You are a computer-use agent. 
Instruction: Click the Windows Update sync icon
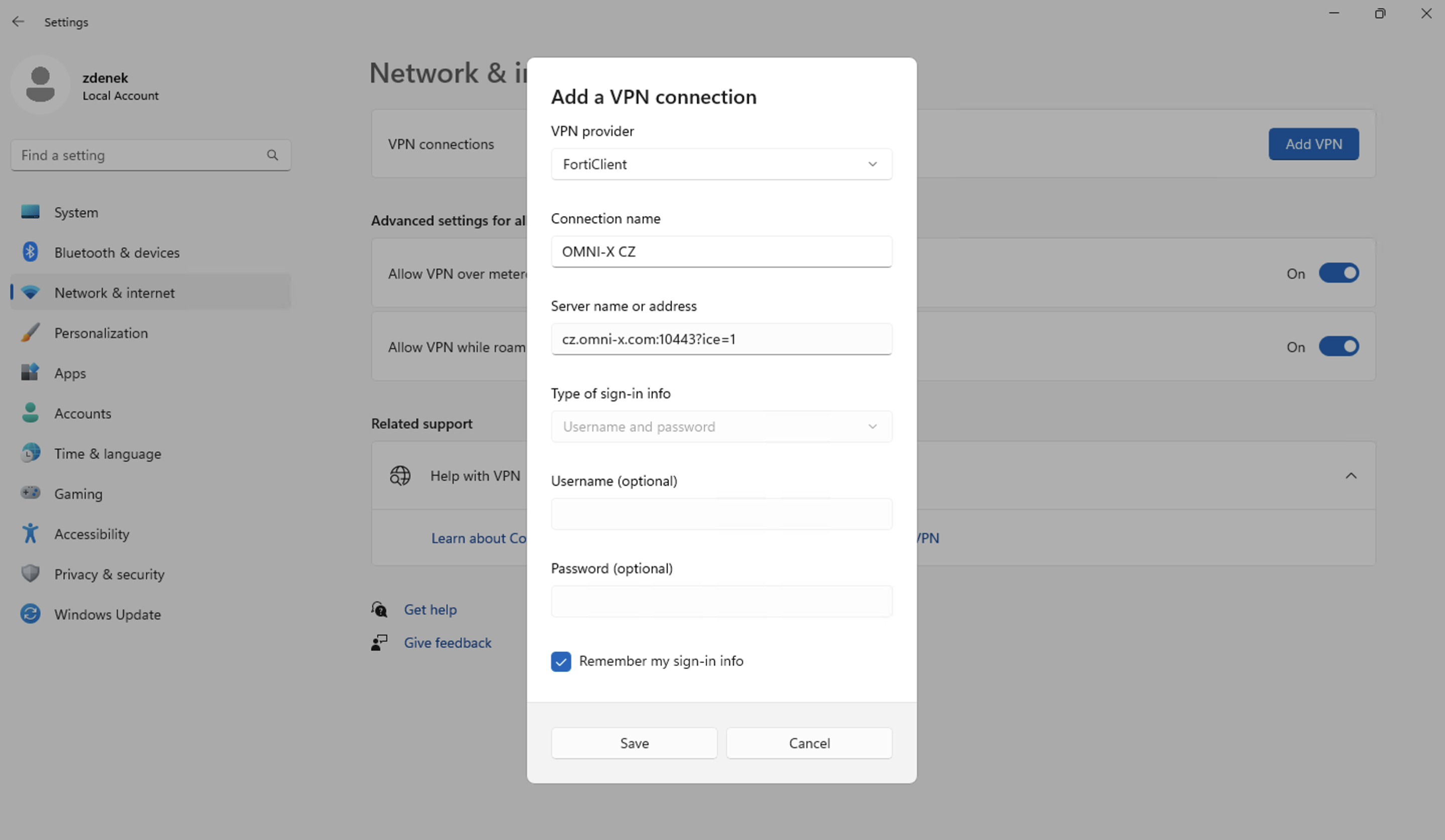(31, 614)
